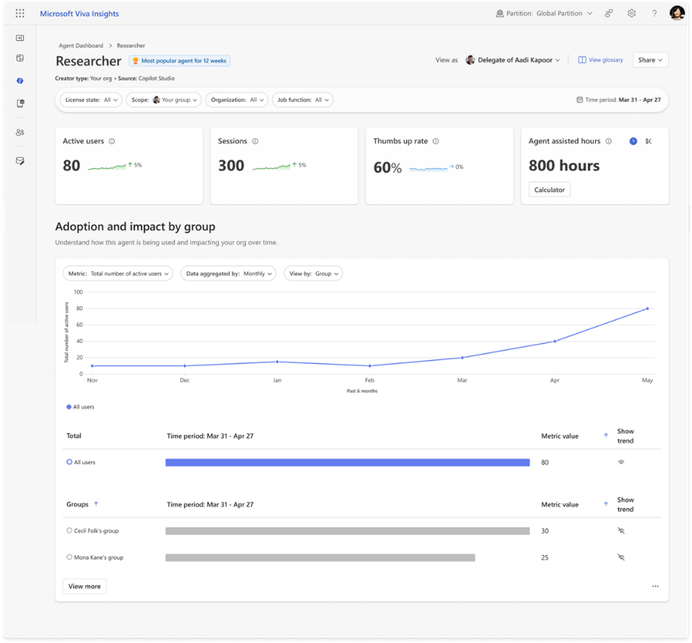
Task: Click the trophy most popular agent badge
Action: coord(180,61)
